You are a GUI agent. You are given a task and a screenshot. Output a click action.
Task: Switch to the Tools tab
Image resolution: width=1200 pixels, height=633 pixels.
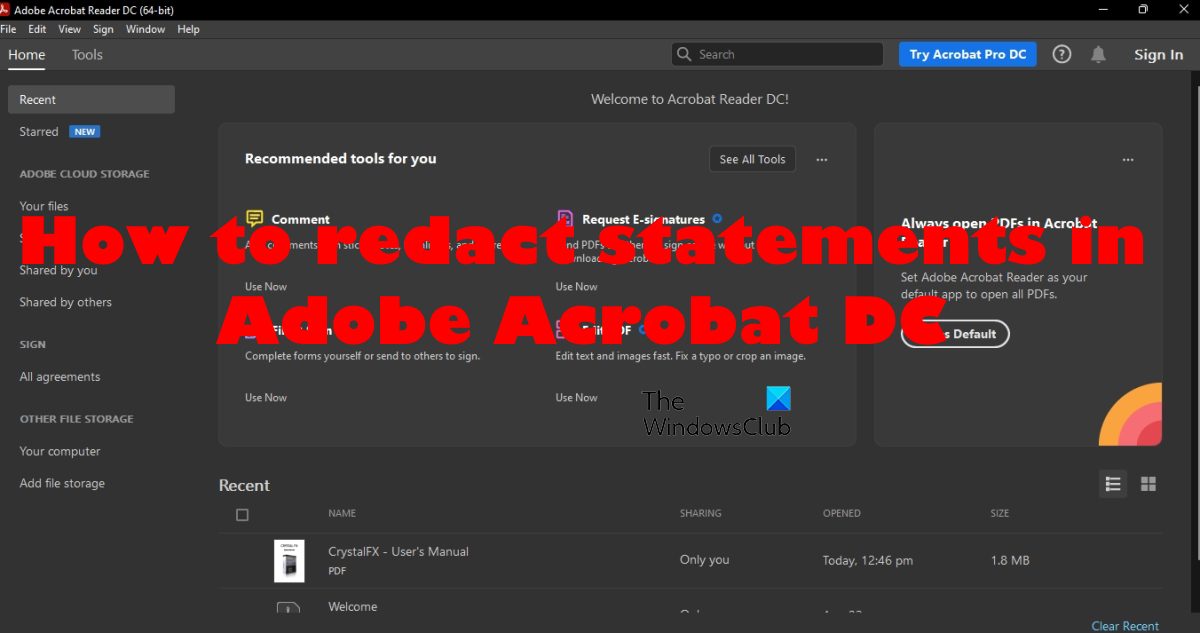pyautogui.click(x=87, y=54)
